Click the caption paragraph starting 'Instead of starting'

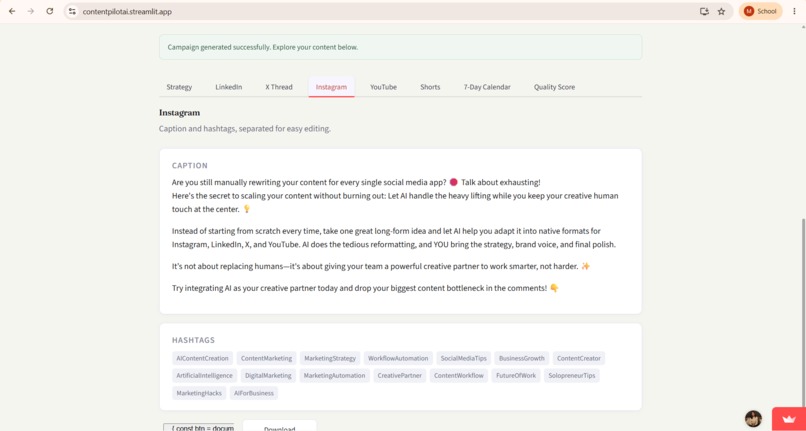pyautogui.click(x=394, y=238)
